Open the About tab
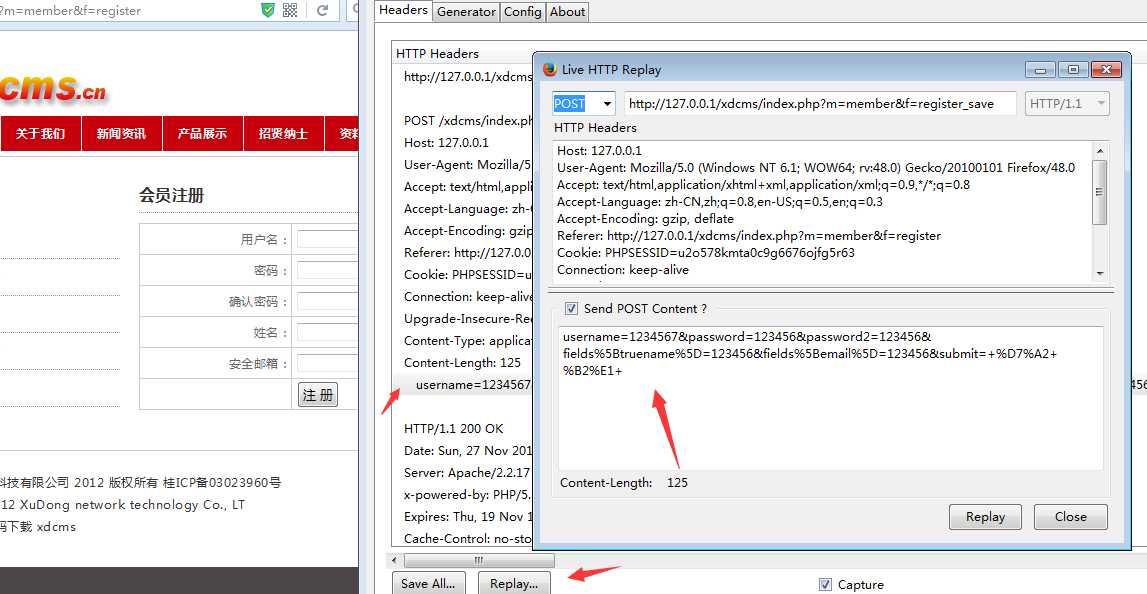This screenshot has width=1147, height=594. click(567, 12)
